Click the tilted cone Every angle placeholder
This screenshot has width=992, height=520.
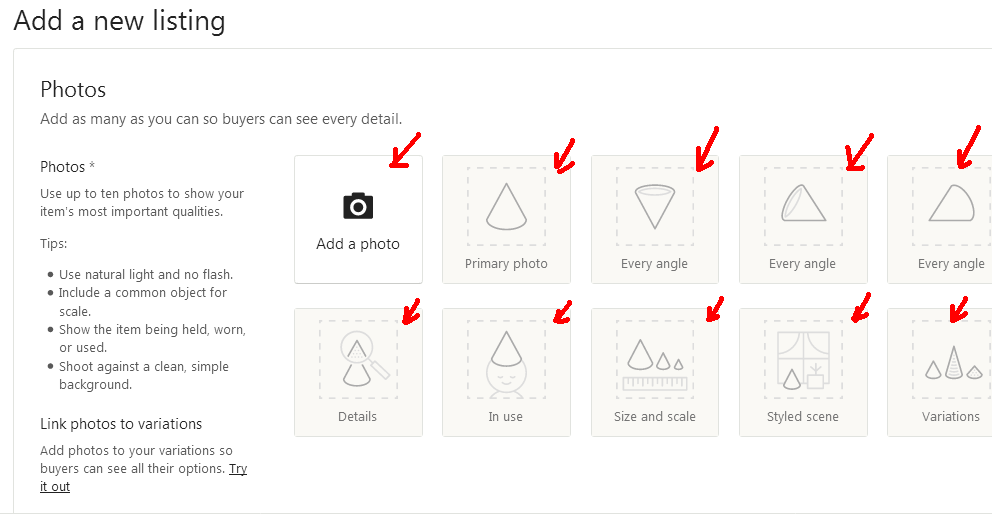803,203
